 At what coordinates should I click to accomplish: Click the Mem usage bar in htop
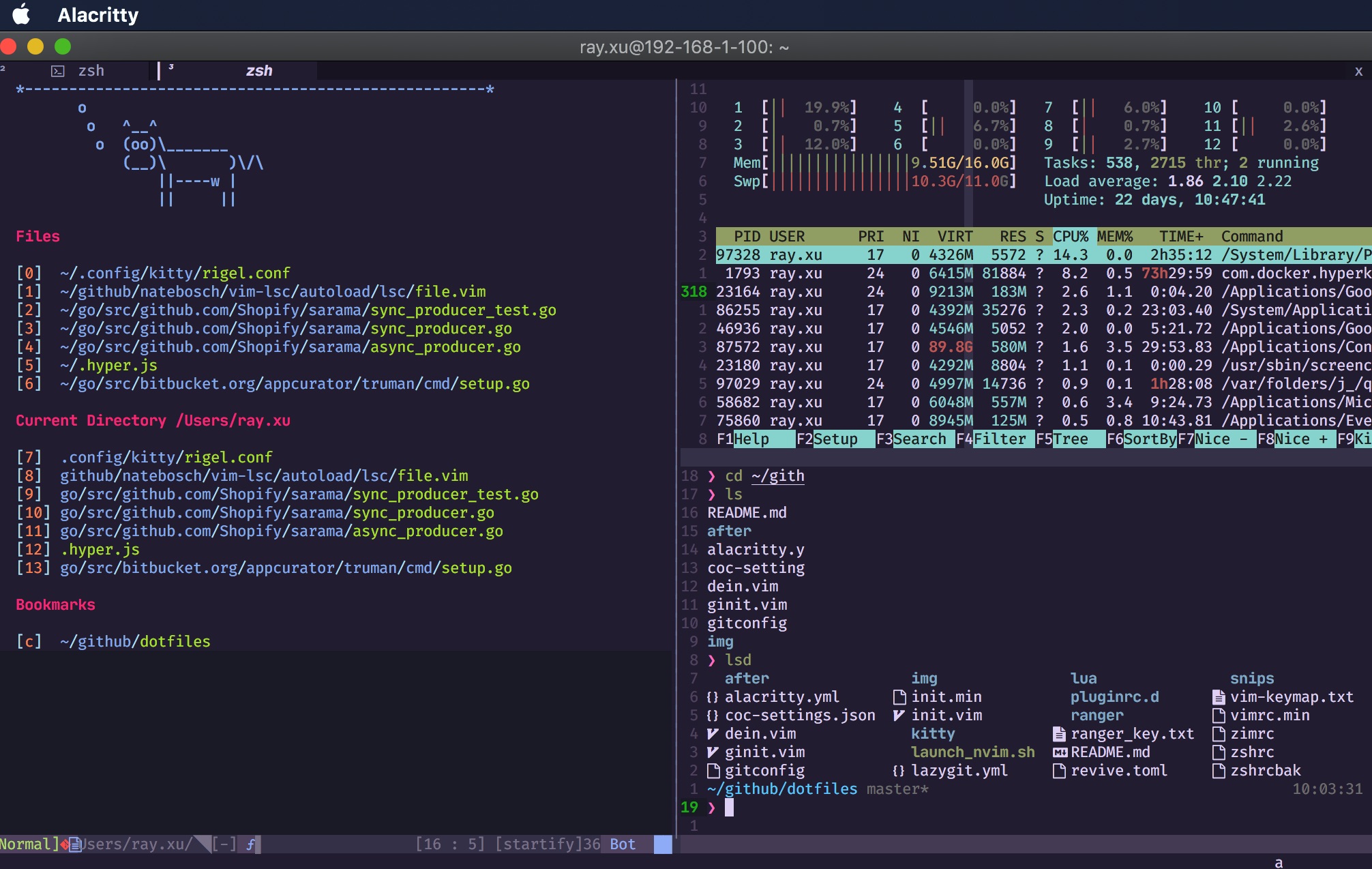pyautogui.click(x=840, y=163)
